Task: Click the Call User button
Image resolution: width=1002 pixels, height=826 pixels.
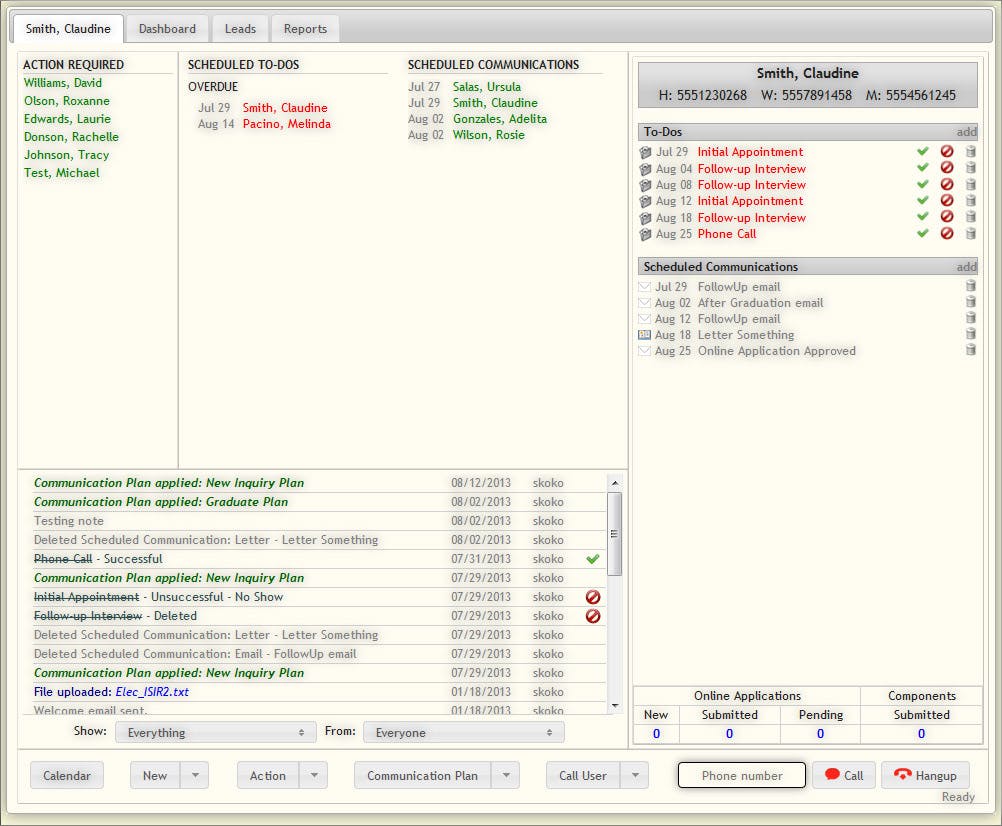Action: point(583,775)
